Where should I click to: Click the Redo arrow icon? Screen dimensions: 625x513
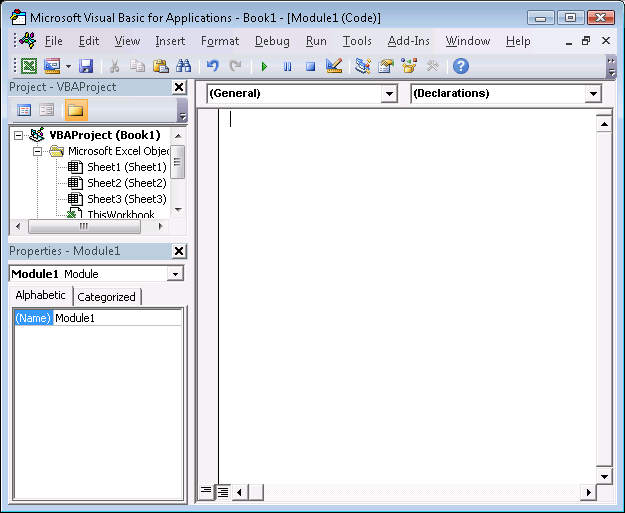pyautogui.click(x=236, y=66)
